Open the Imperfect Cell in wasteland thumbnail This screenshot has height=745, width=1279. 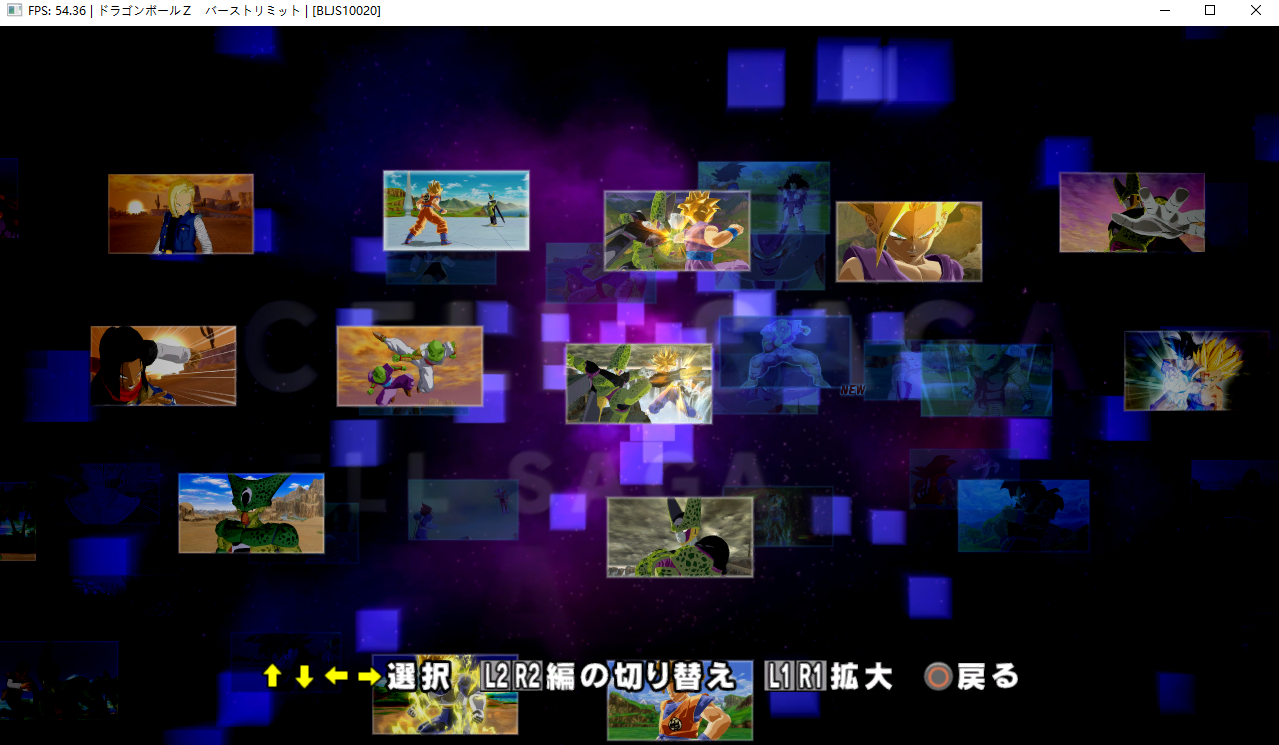click(x=251, y=513)
